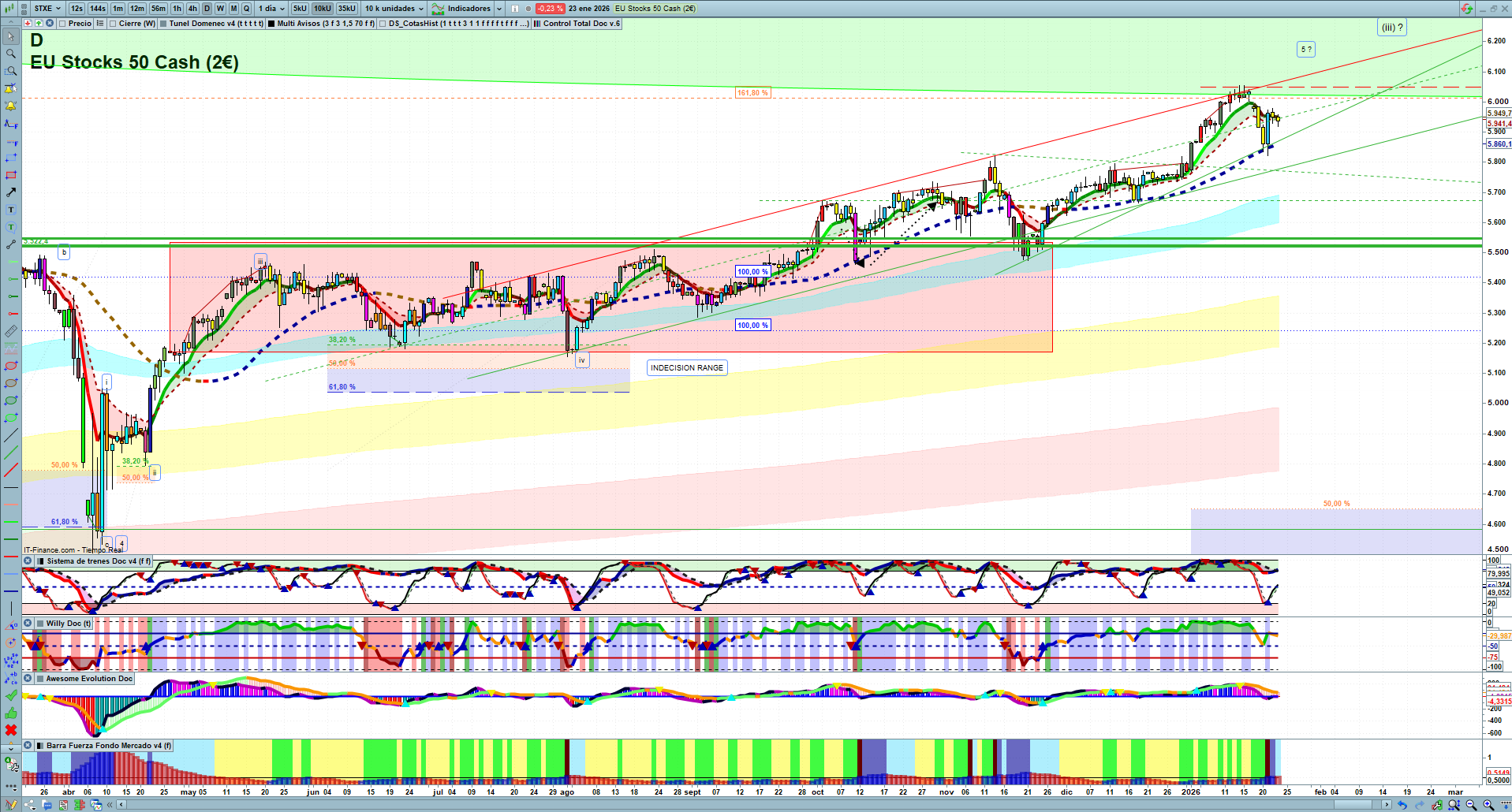Toggle the Precio checkbox
This screenshot has width=1512, height=812.
coord(62,24)
